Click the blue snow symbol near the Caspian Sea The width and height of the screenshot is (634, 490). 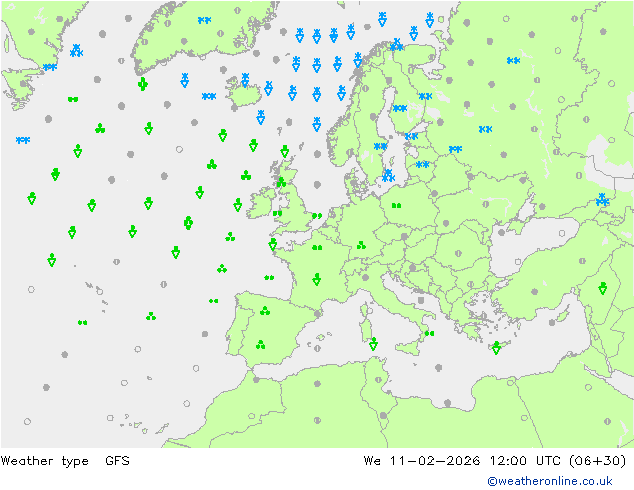tap(602, 200)
